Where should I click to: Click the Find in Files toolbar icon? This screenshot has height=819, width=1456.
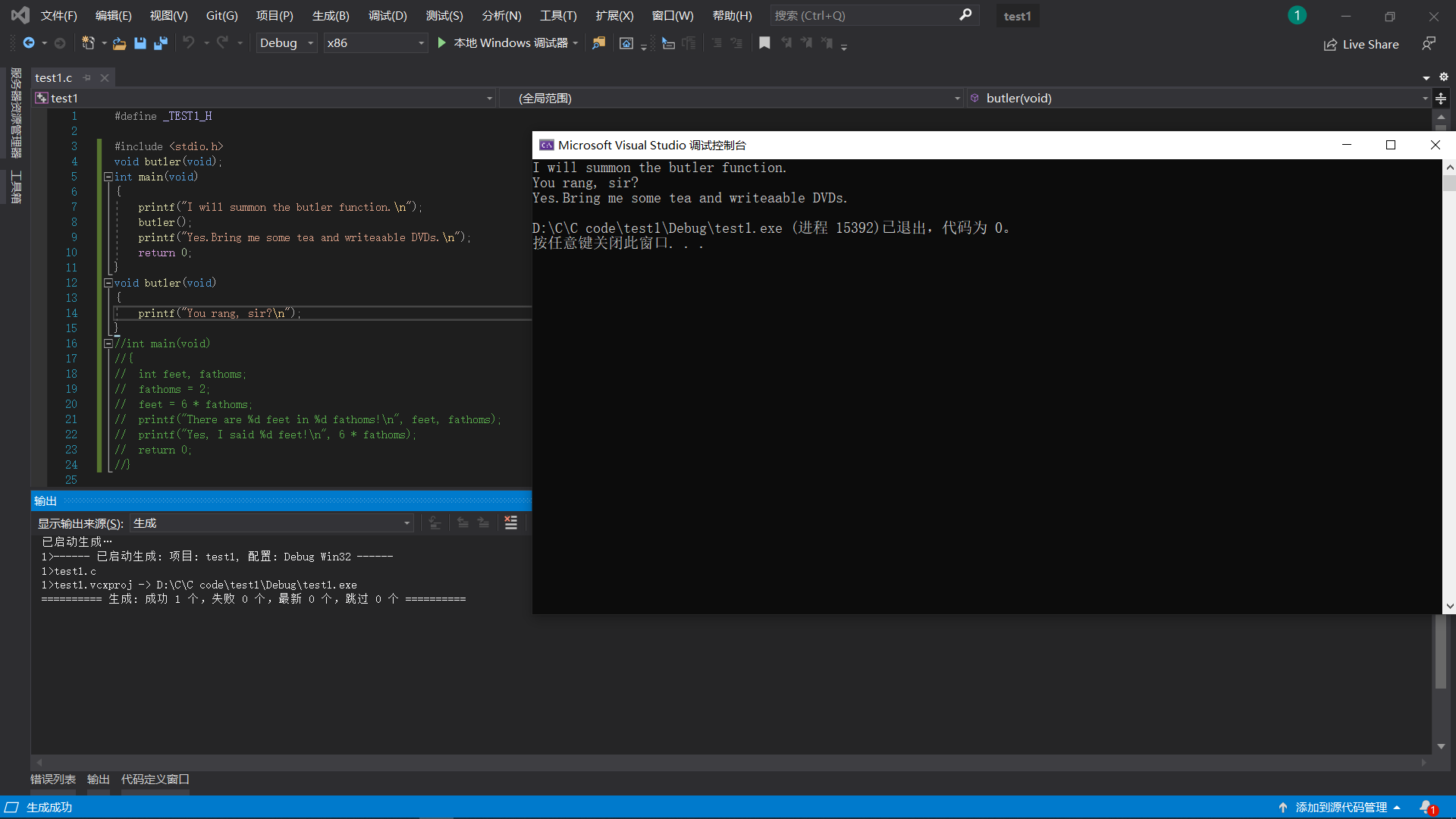click(599, 43)
